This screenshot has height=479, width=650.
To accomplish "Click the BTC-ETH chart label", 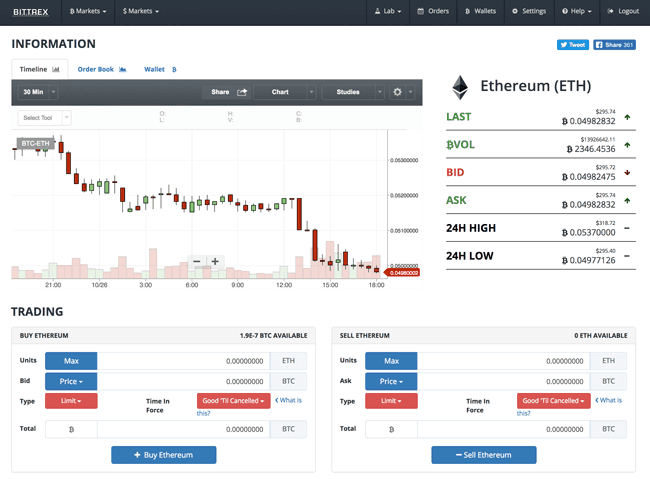I will [x=35, y=143].
